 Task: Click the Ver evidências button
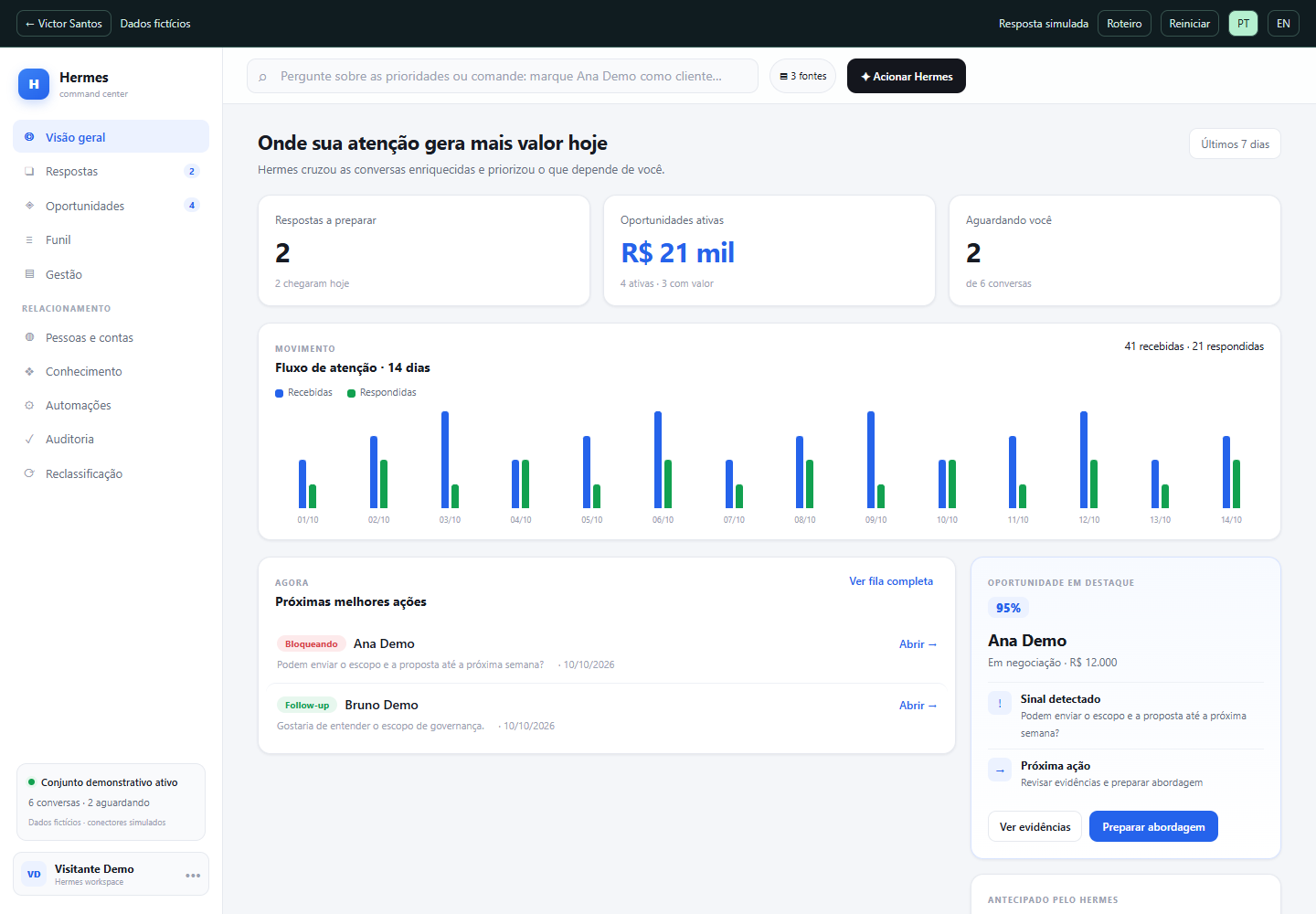tap(1035, 826)
